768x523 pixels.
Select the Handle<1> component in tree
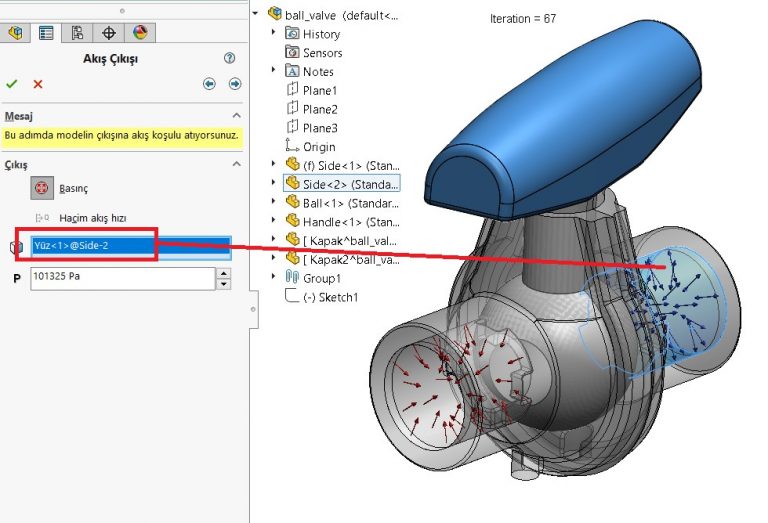point(342,221)
